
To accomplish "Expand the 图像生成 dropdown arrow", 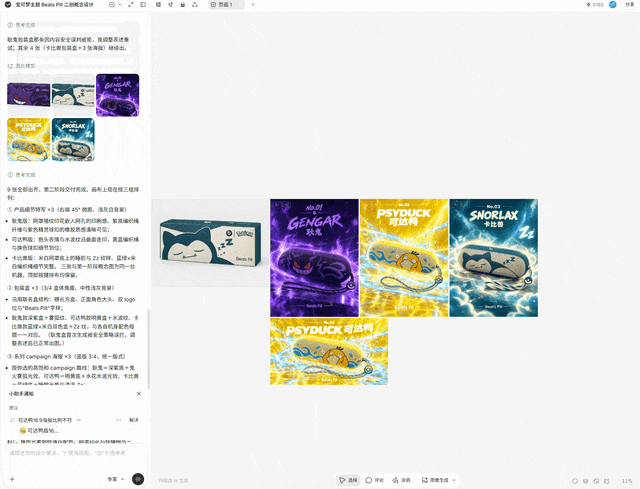I will [454, 480].
